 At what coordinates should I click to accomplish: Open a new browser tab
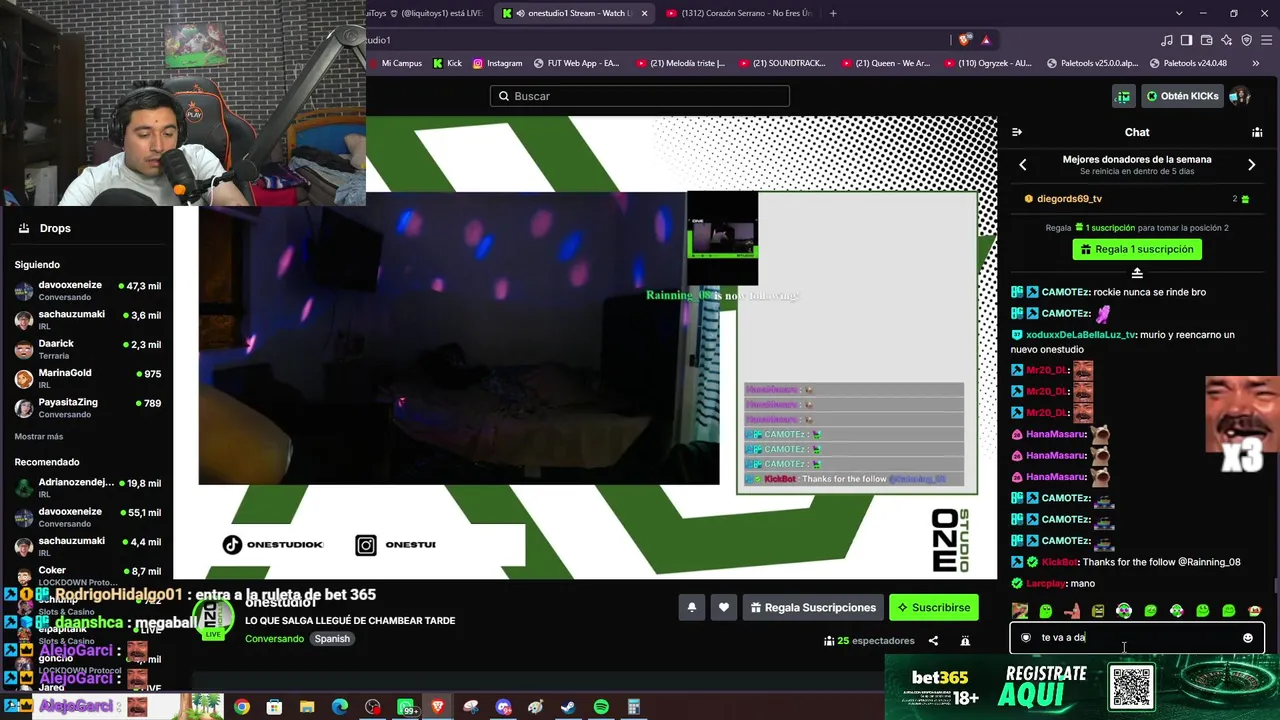(833, 13)
